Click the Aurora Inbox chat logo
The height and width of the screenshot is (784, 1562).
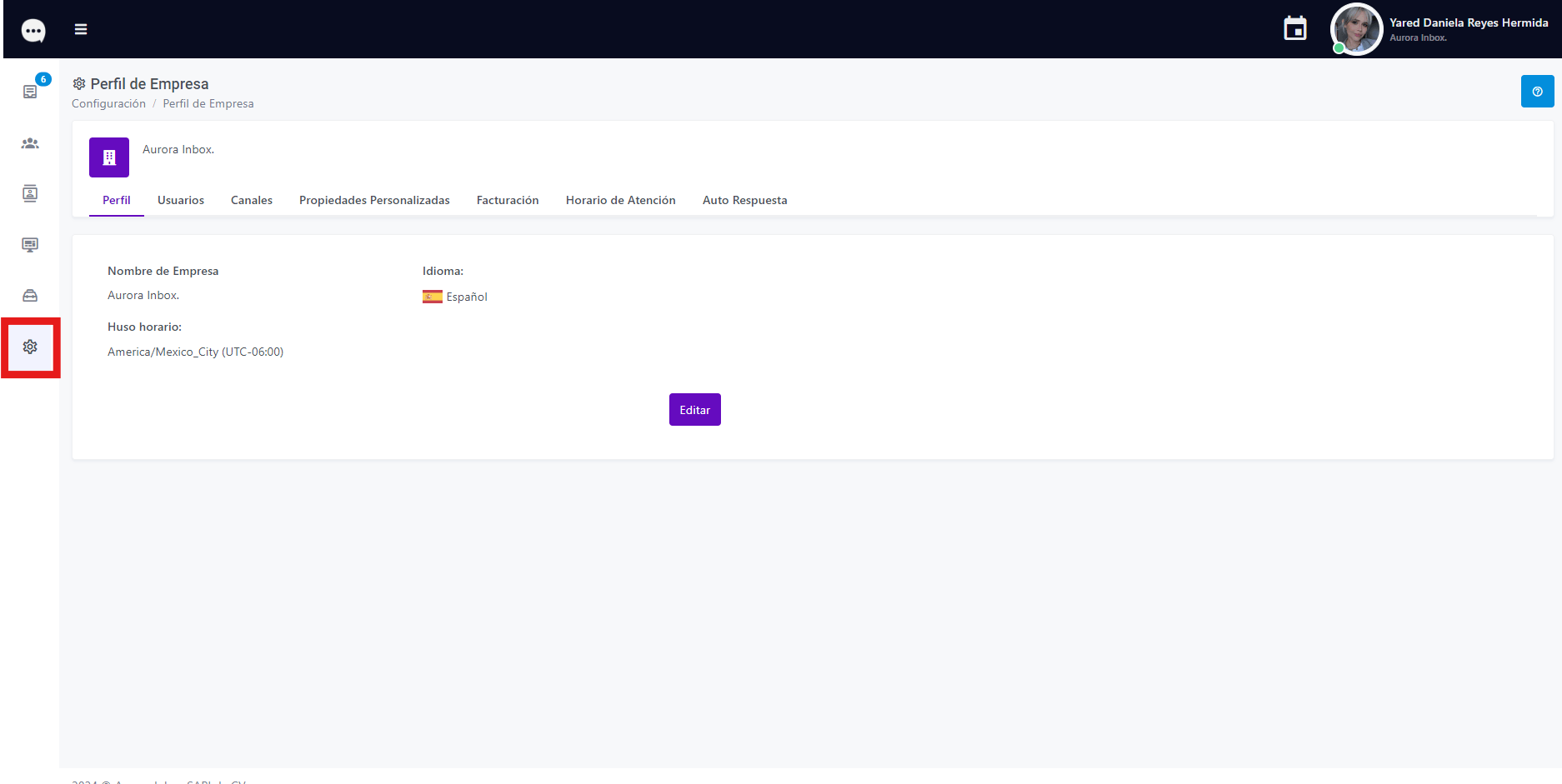coord(33,31)
